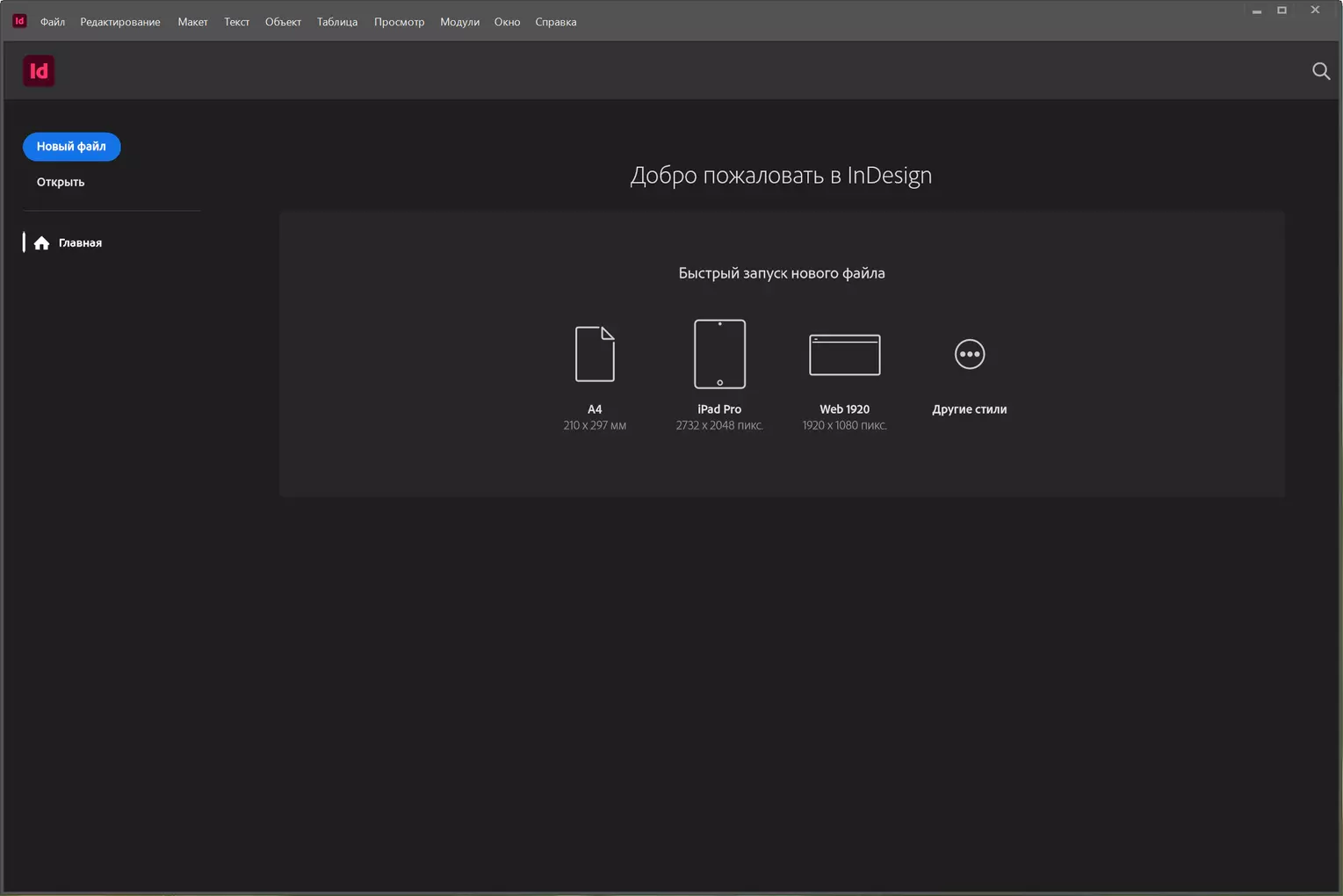Open the search magnifier icon
The width and height of the screenshot is (1343, 896).
click(1321, 71)
